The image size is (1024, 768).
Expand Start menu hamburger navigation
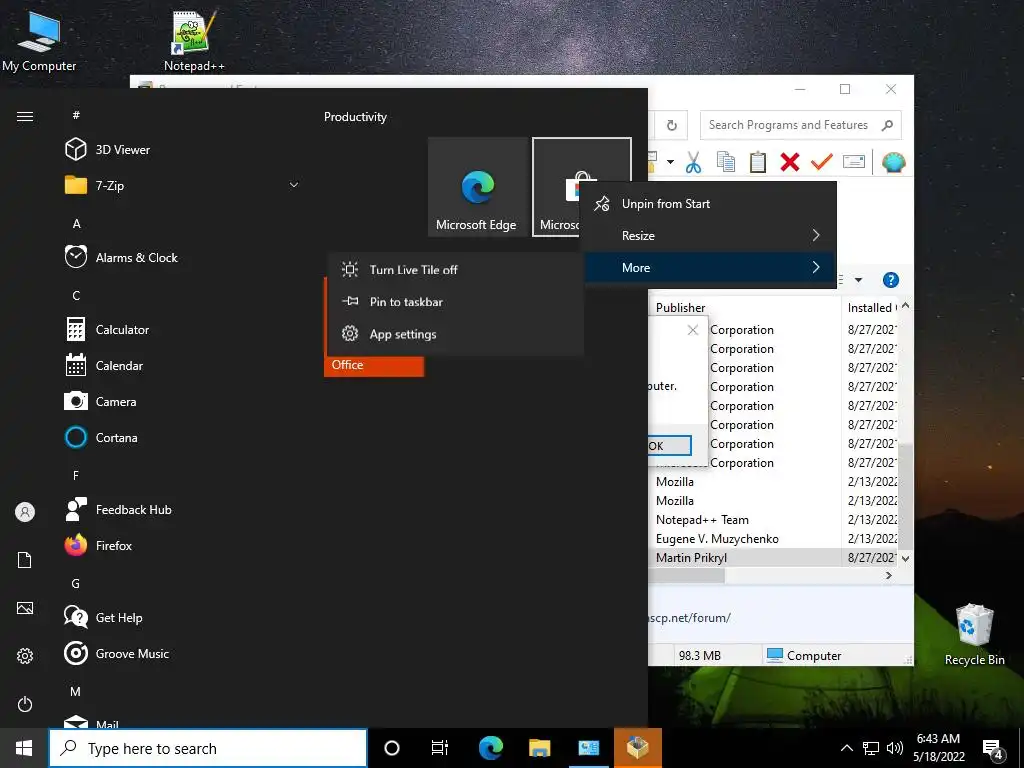(25, 116)
